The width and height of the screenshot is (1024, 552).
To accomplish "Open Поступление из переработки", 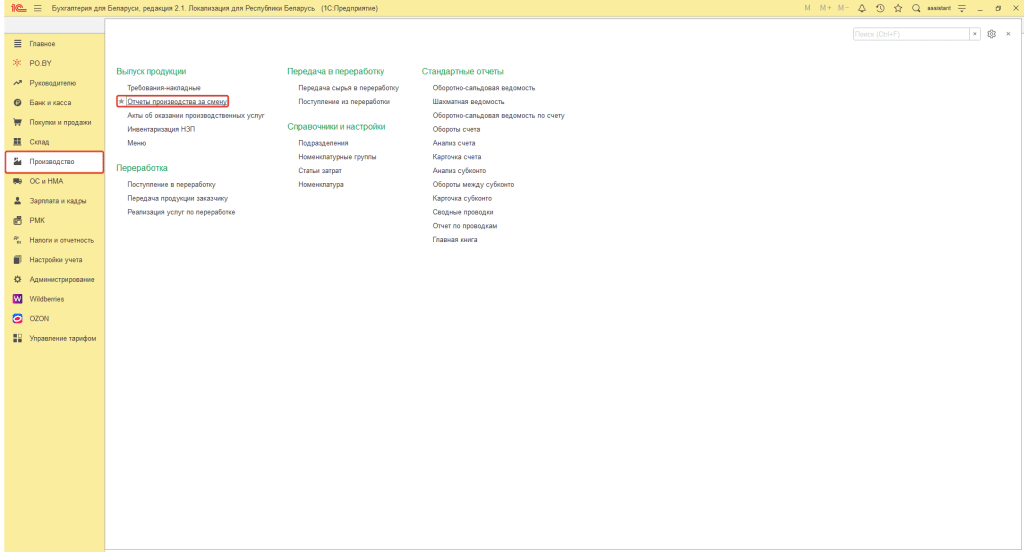I will click(344, 101).
